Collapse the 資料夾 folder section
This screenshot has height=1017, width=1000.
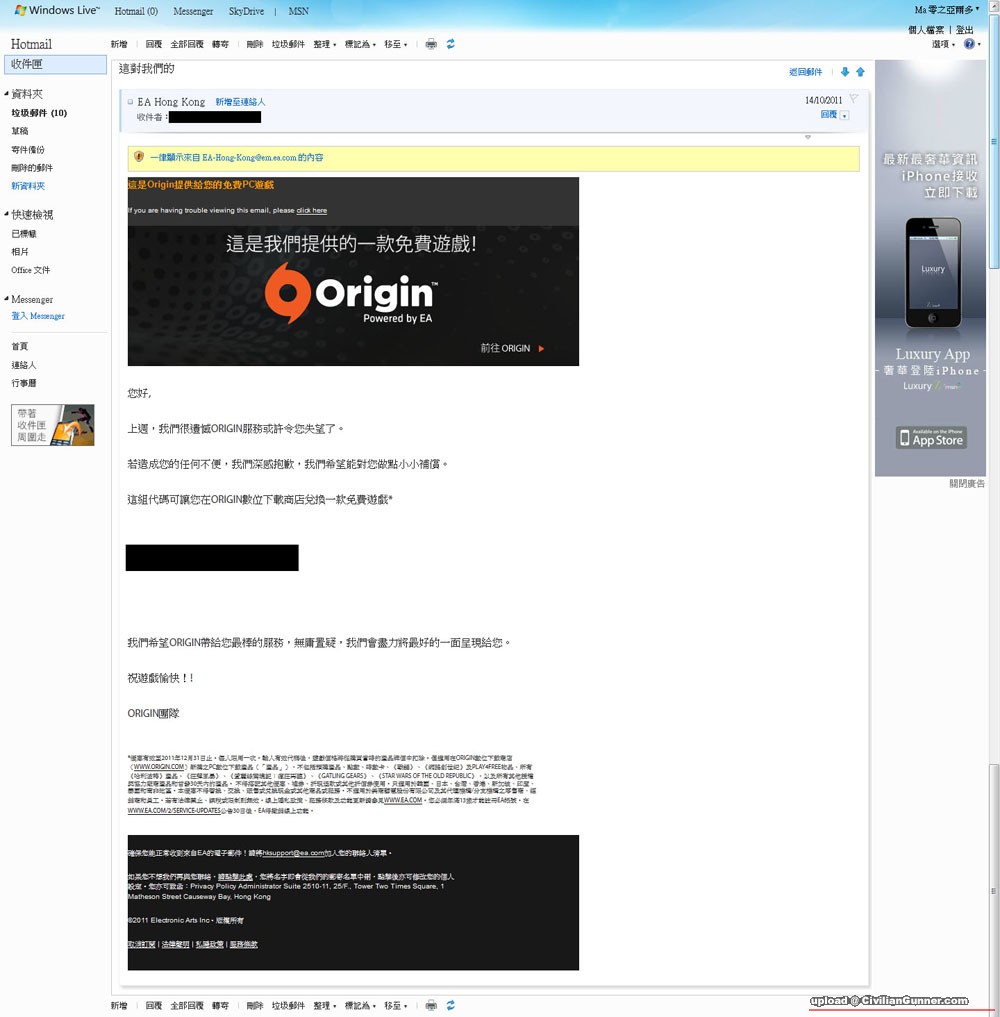pos(7,94)
